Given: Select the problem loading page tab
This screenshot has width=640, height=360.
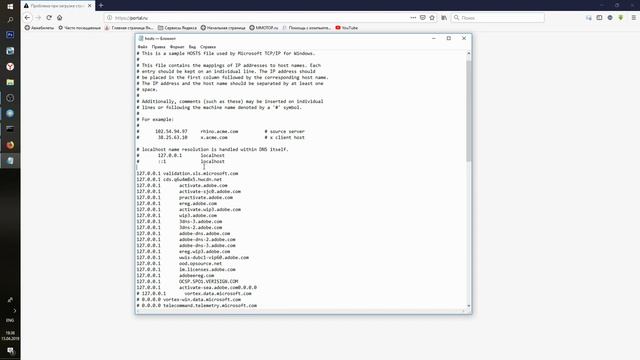Looking at the screenshot, I should tap(57, 6).
